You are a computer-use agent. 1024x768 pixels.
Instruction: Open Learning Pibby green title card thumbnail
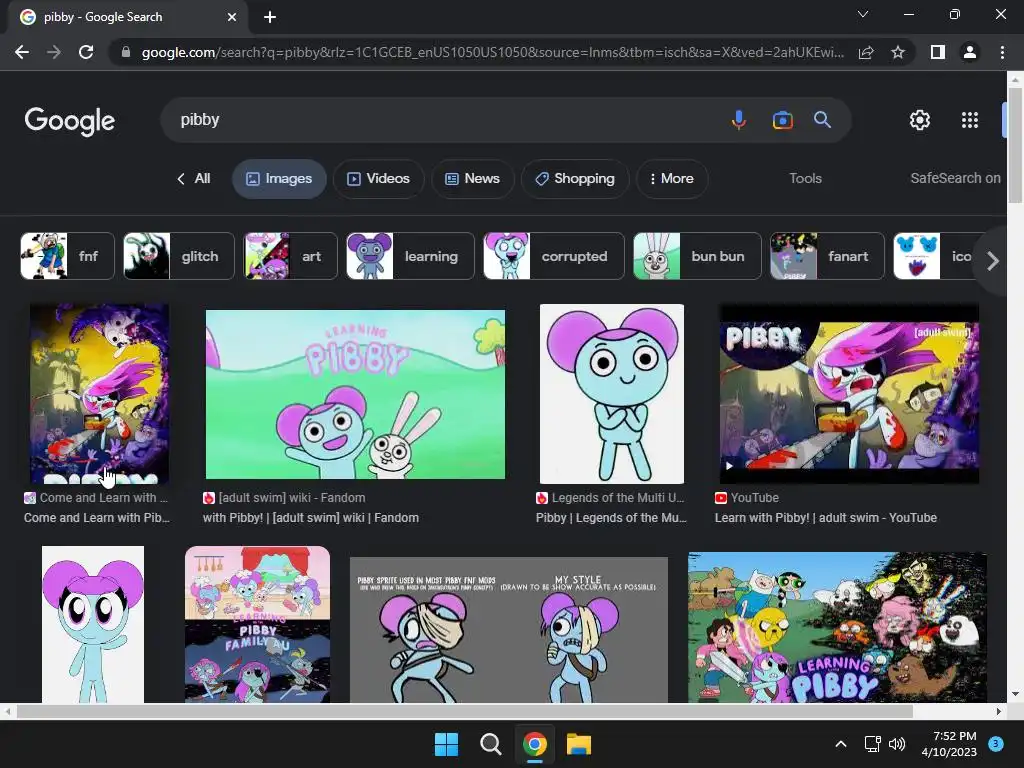point(355,394)
